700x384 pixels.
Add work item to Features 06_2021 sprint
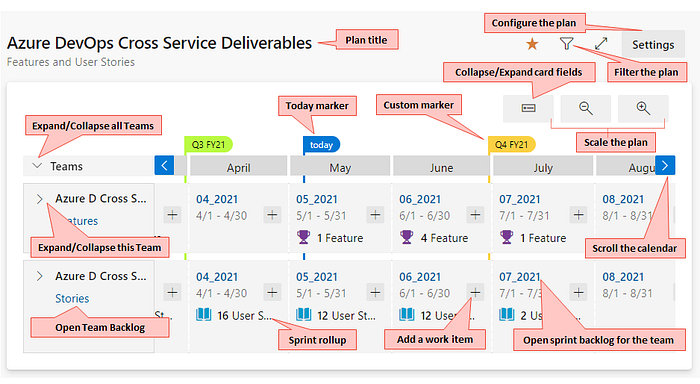475,215
